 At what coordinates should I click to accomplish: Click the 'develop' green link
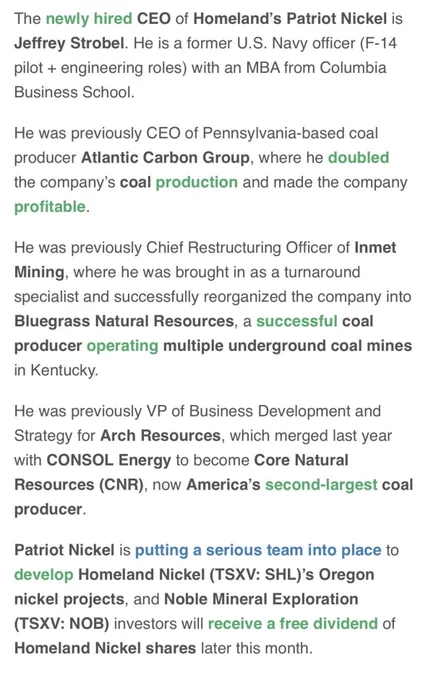tap(44, 574)
